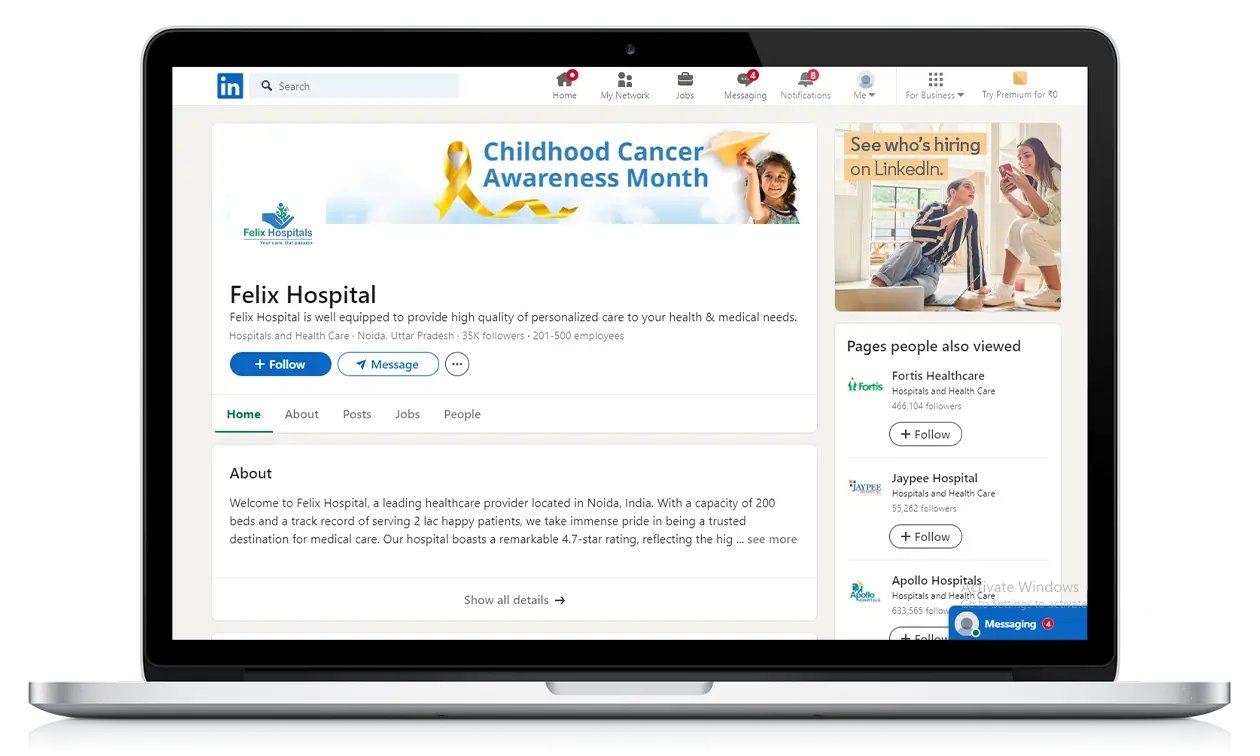Open the Home feed icon
This screenshot has height=756, width=1260.
coord(565,80)
